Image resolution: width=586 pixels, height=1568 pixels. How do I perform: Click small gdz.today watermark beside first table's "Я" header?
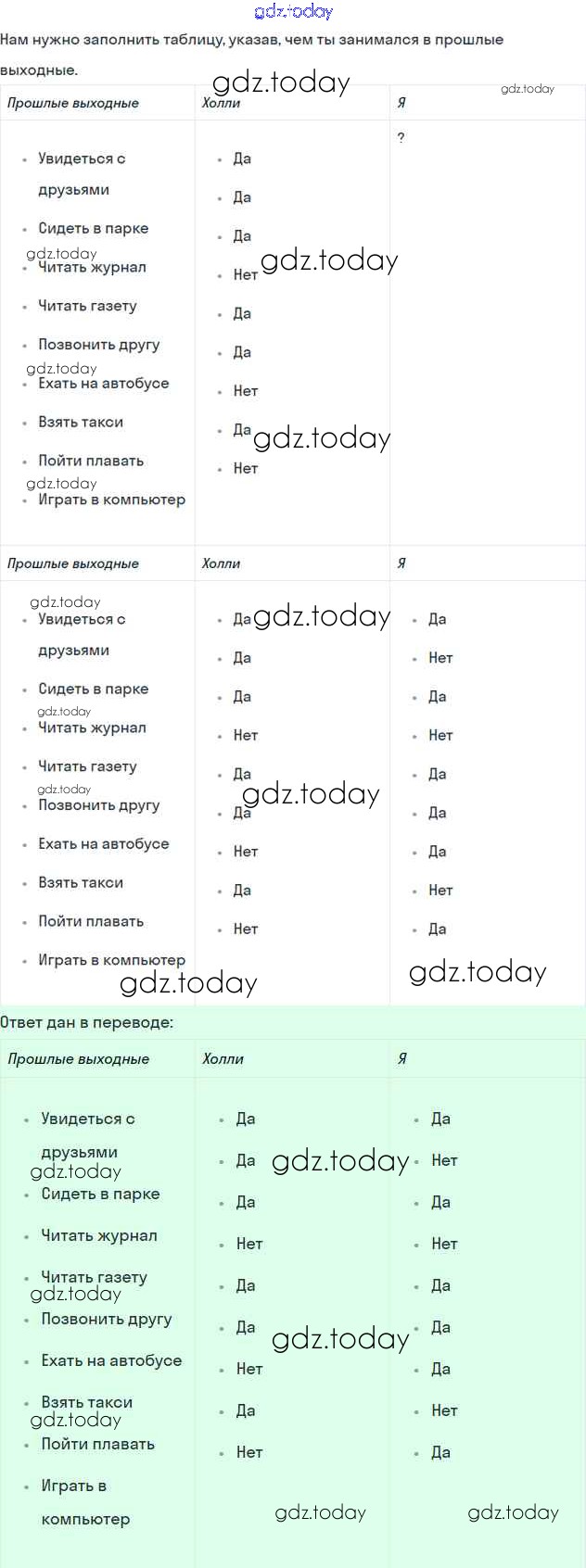tap(527, 89)
